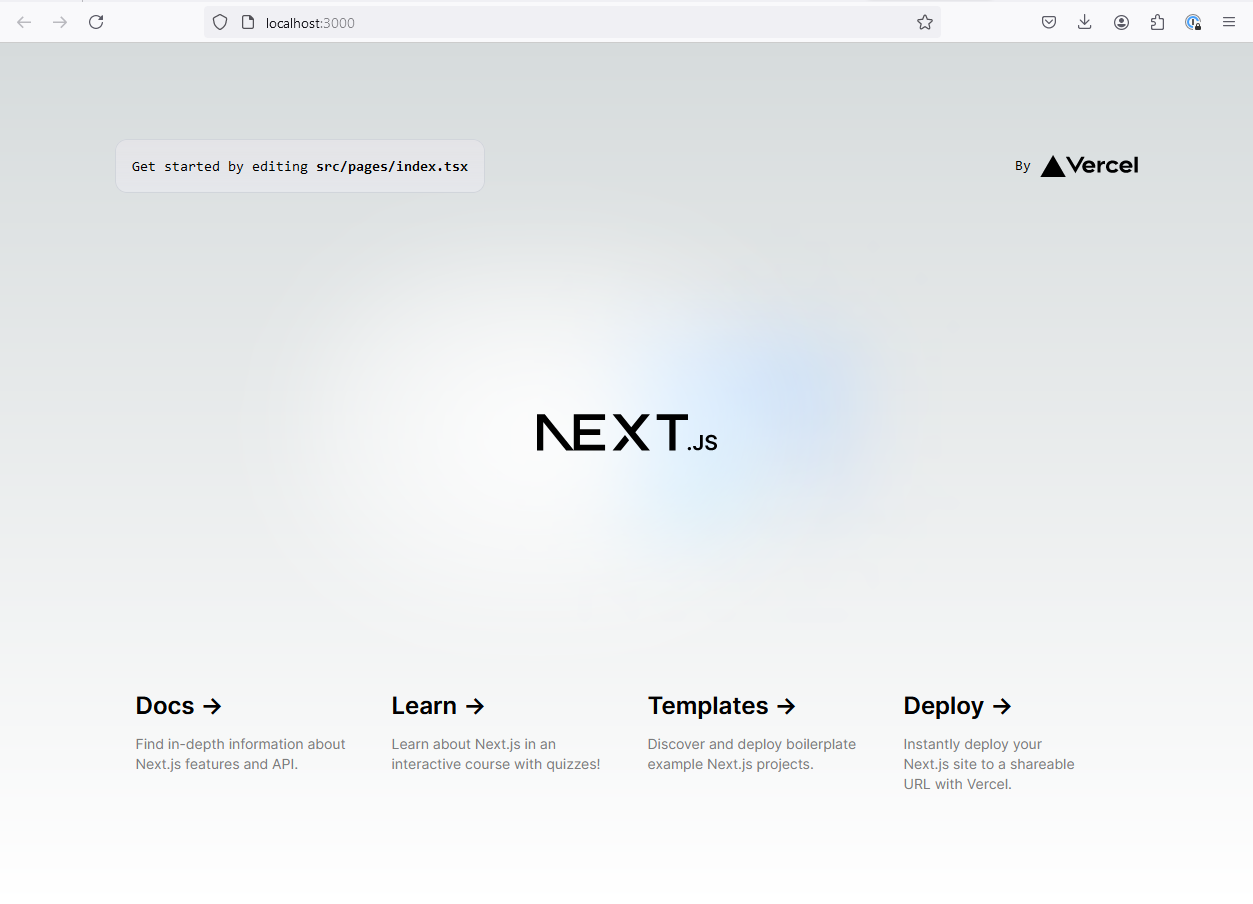Viewport: 1253px width, 904px height.
Task: Open the Extensions puzzle-piece panel
Action: pyautogui.click(x=1157, y=22)
